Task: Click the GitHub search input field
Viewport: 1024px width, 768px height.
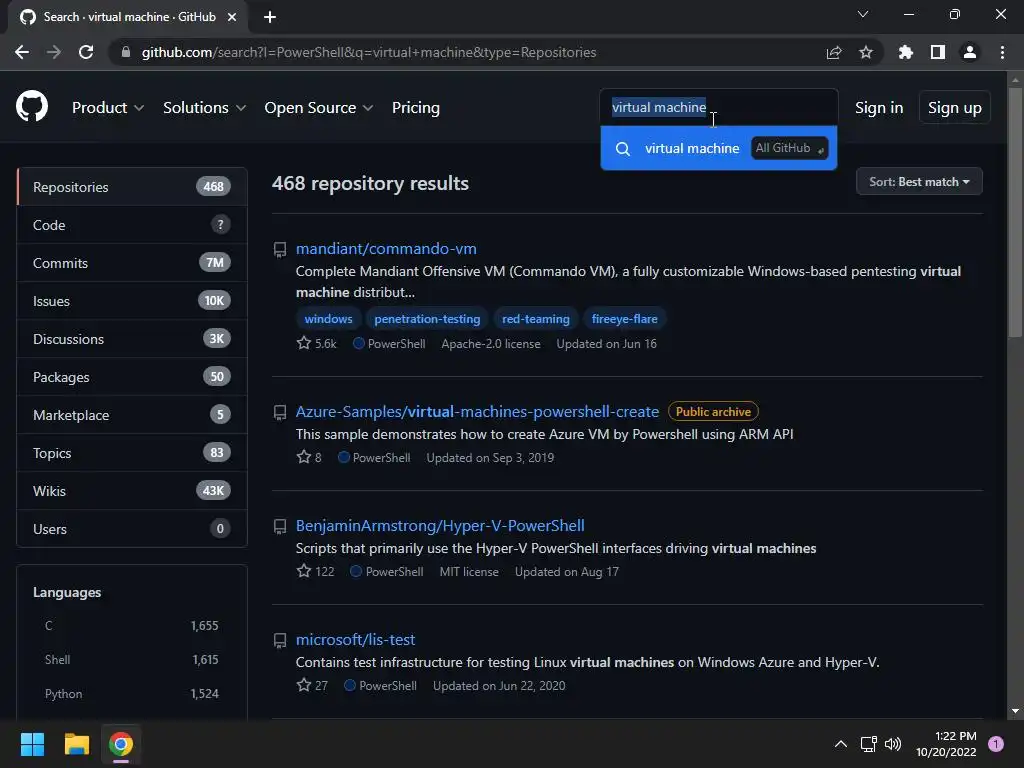Action: click(x=719, y=107)
